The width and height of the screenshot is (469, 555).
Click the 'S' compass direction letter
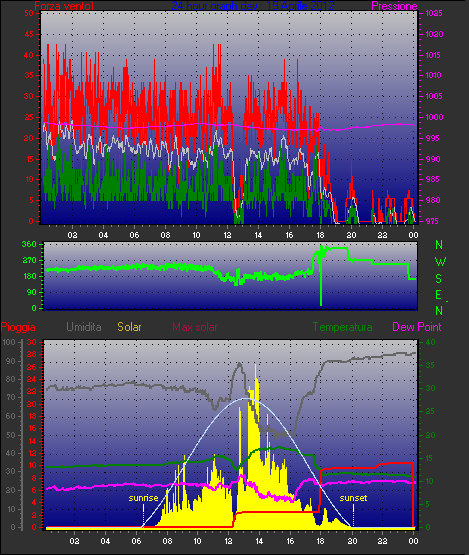(439, 279)
